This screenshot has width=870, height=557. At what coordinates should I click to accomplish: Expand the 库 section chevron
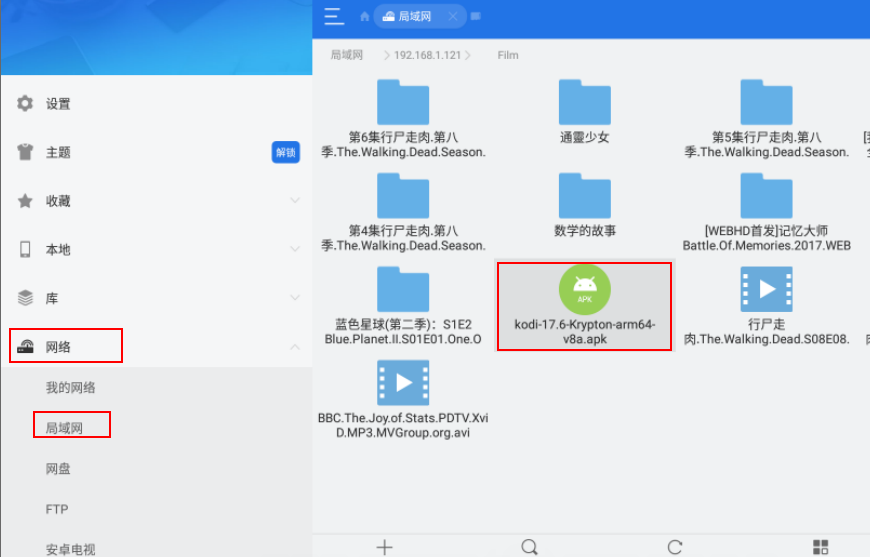[x=295, y=298]
